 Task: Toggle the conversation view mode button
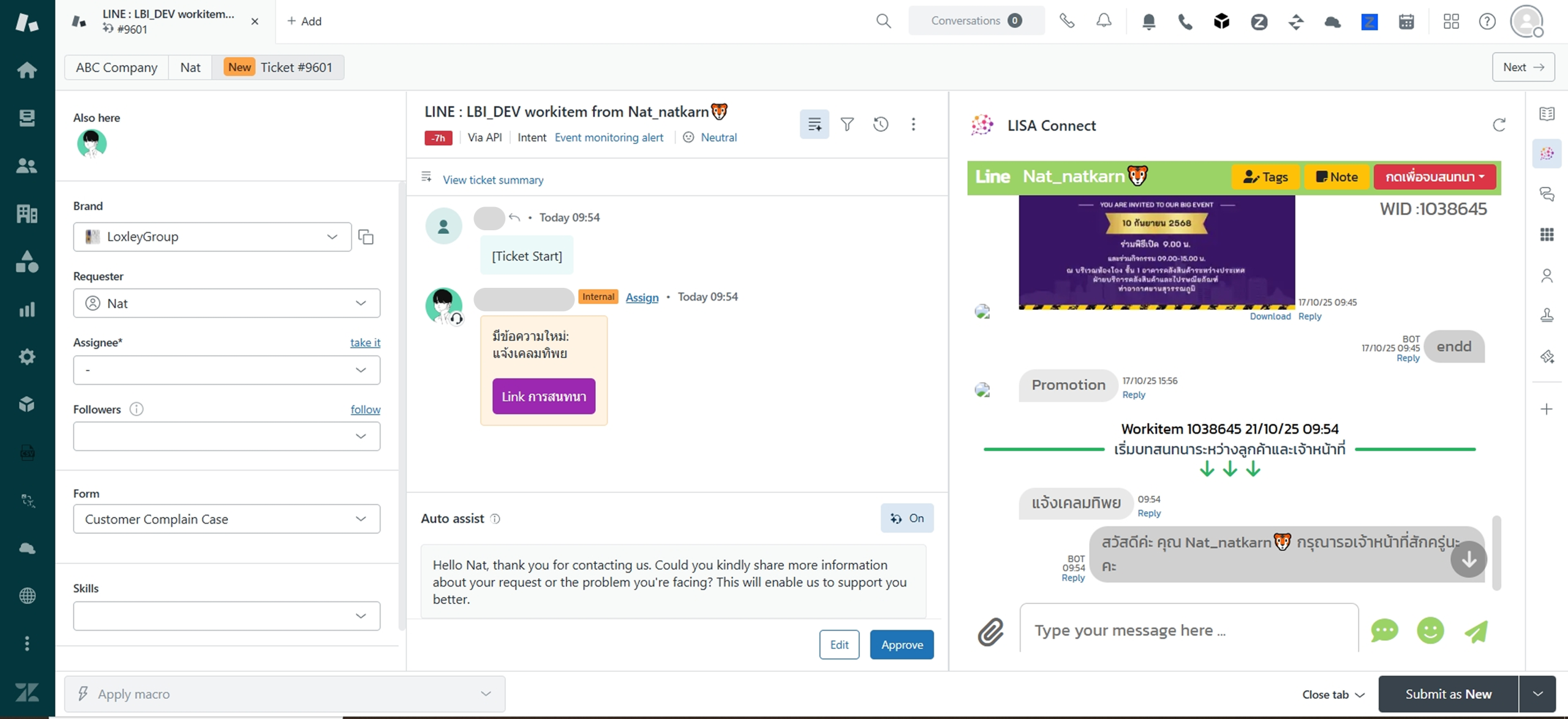[x=814, y=124]
